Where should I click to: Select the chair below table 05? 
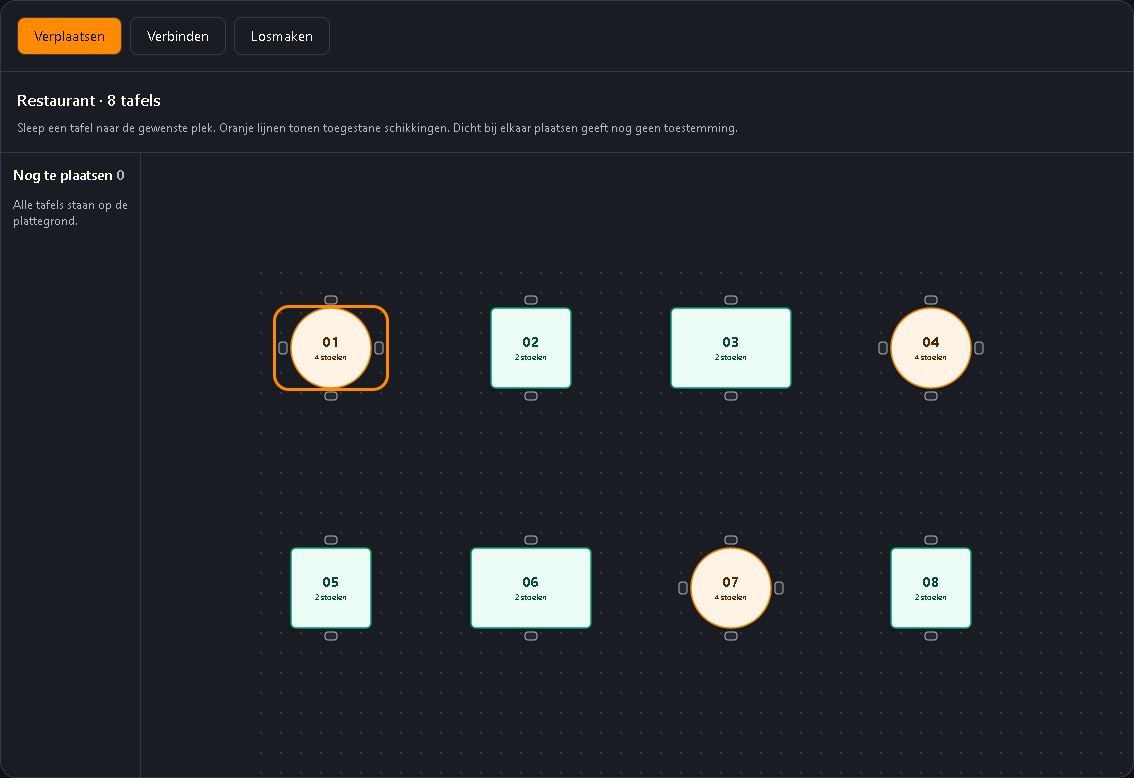pos(331,636)
